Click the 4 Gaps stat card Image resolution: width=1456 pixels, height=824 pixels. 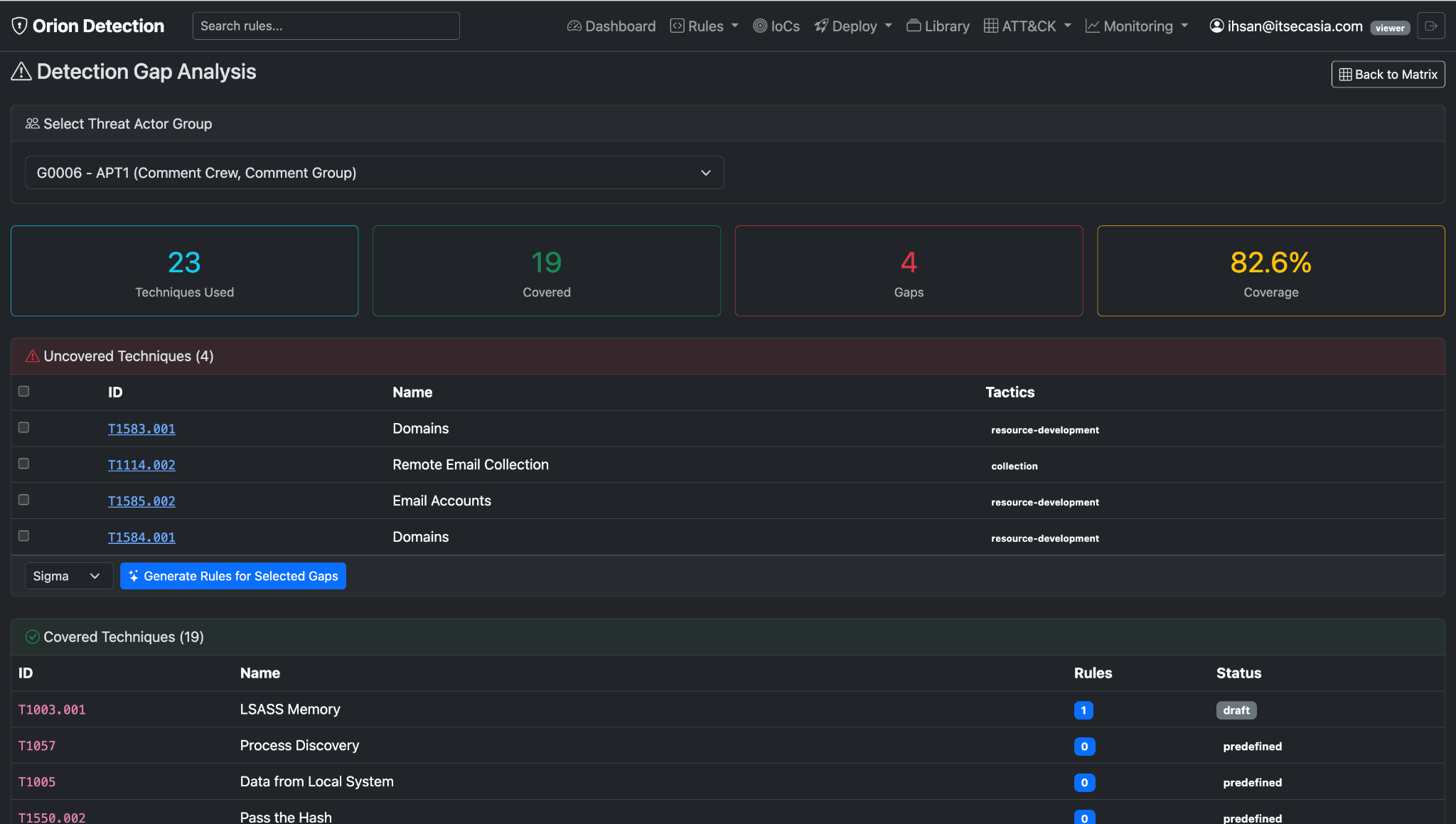[909, 271]
